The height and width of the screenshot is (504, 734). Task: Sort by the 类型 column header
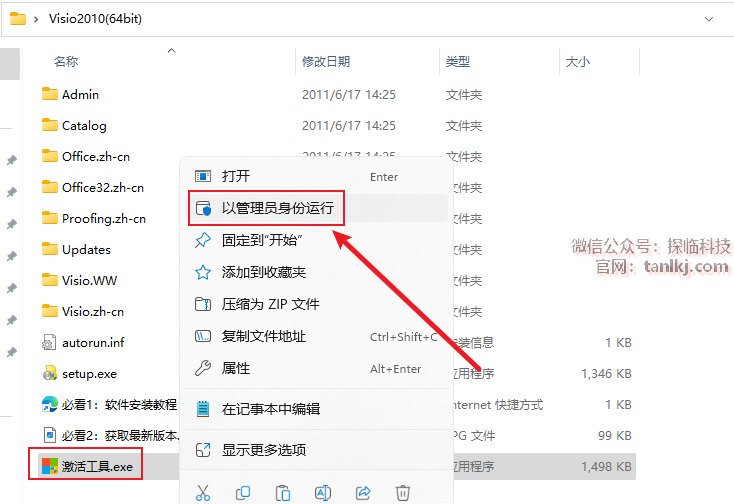pyautogui.click(x=457, y=61)
